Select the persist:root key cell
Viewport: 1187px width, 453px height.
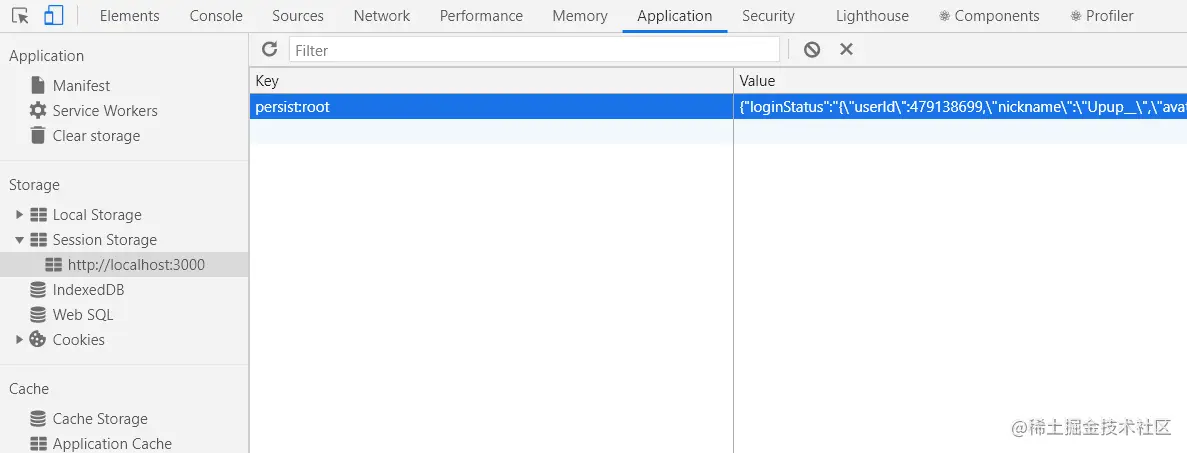pyautogui.click(x=491, y=107)
